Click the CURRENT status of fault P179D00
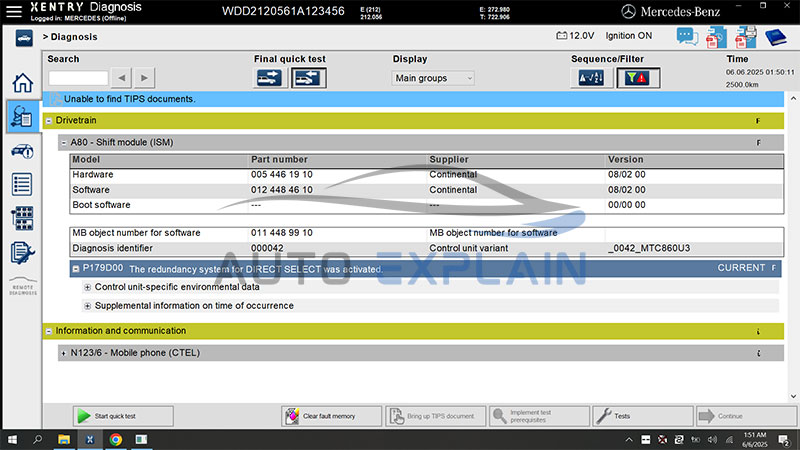The height and width of the screenshot is (450, 800). point(741,268)
